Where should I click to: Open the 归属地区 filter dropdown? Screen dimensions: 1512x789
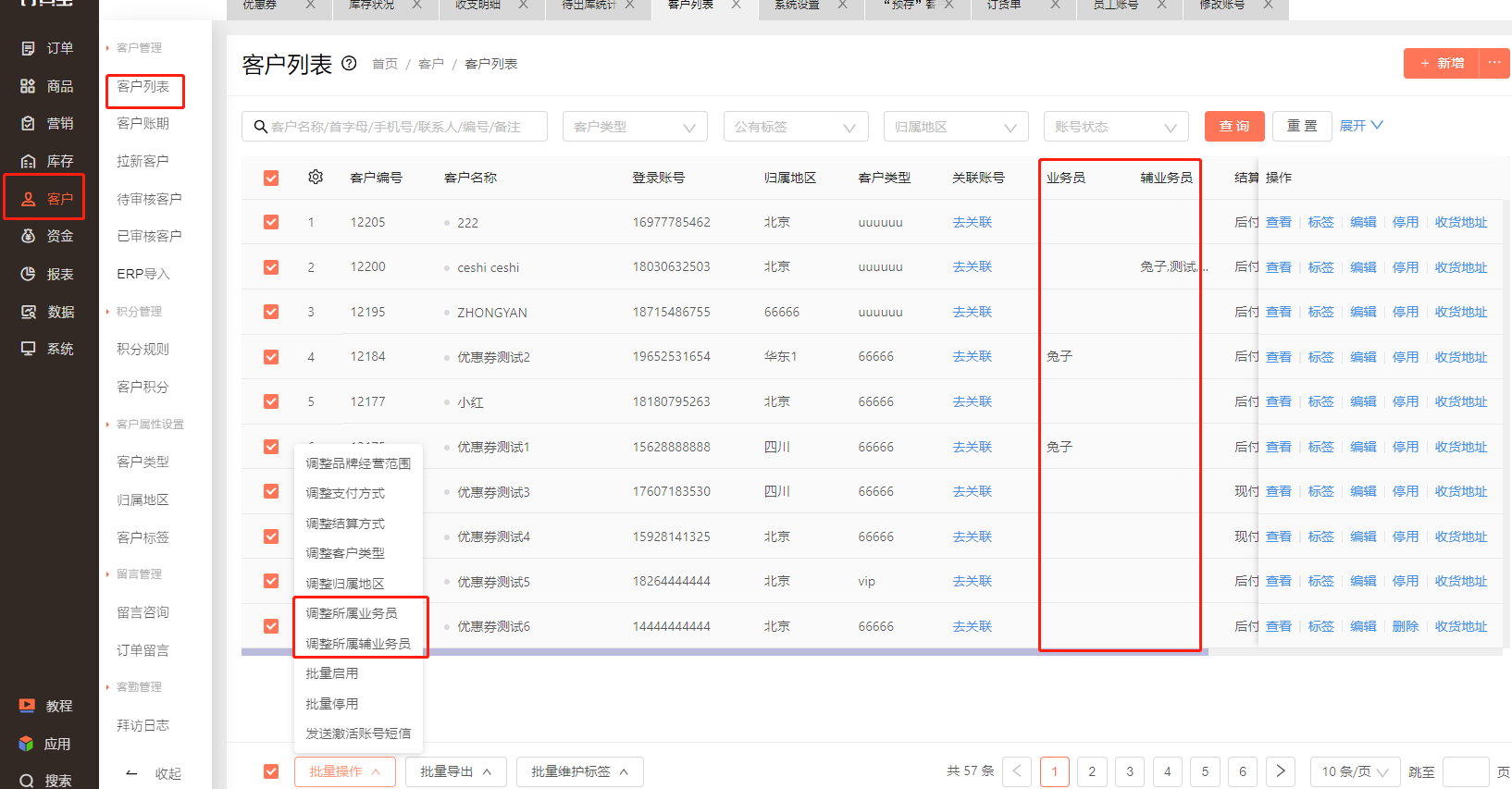pos(956,127)
